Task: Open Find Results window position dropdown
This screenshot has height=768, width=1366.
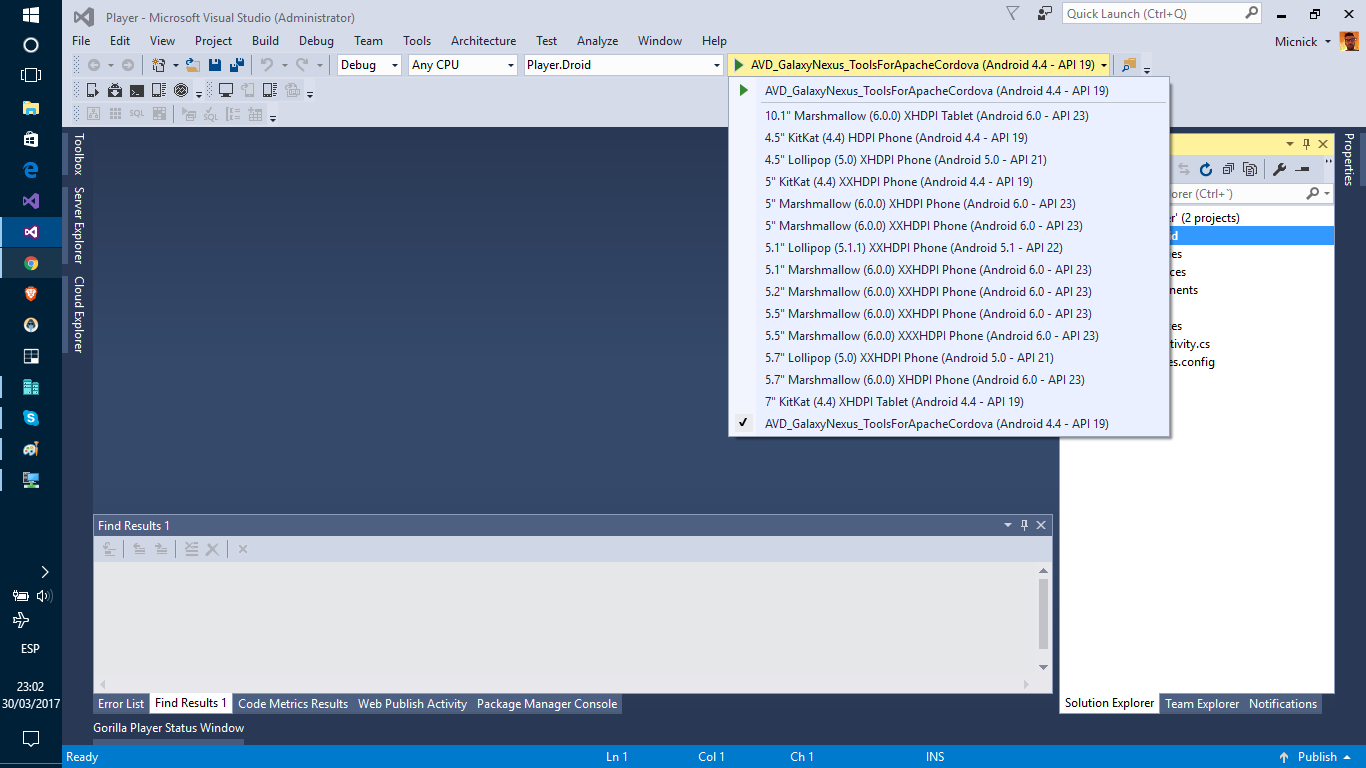Action: tap(1008, 525)
